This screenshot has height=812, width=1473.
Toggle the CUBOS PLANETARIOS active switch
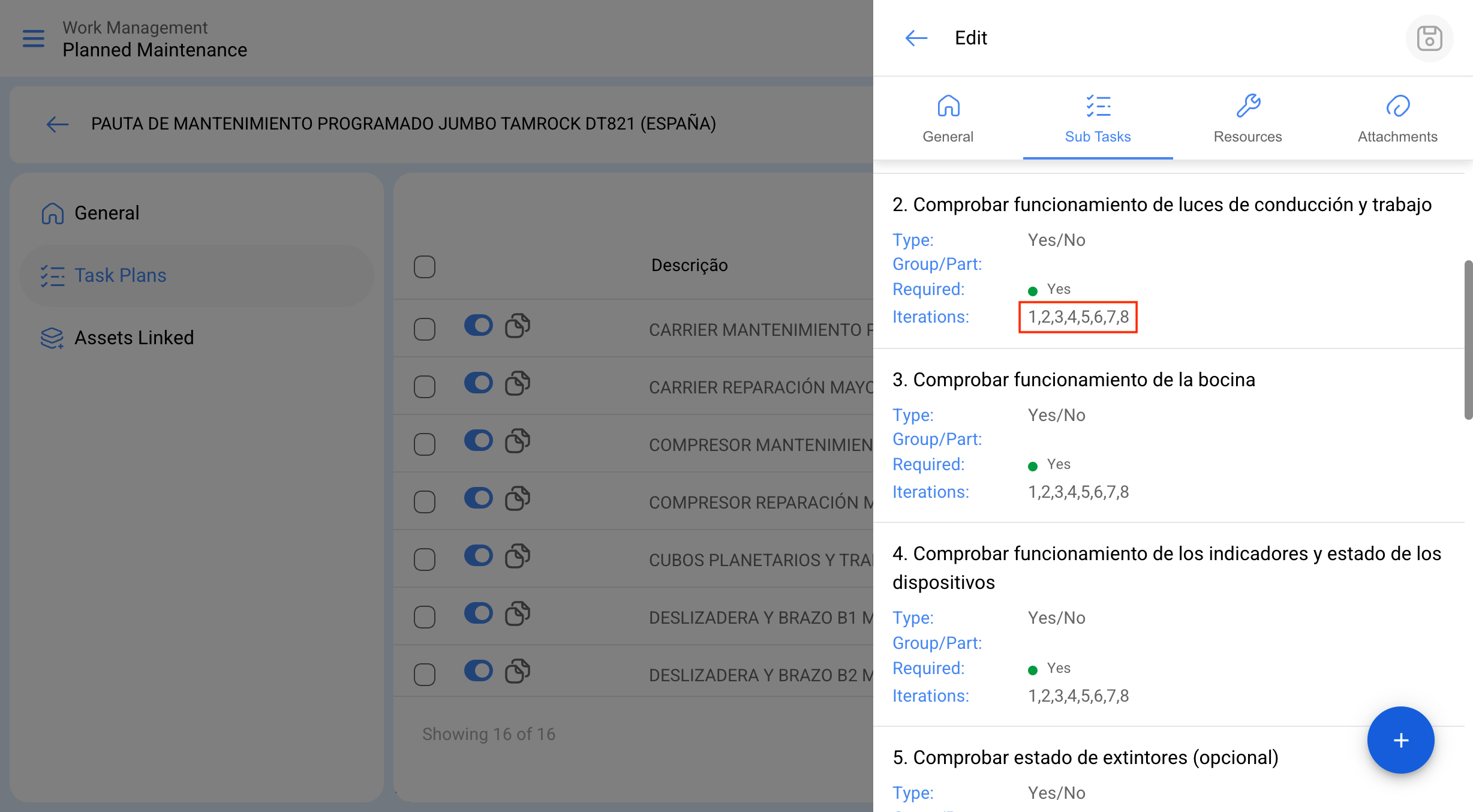point(478,555)
